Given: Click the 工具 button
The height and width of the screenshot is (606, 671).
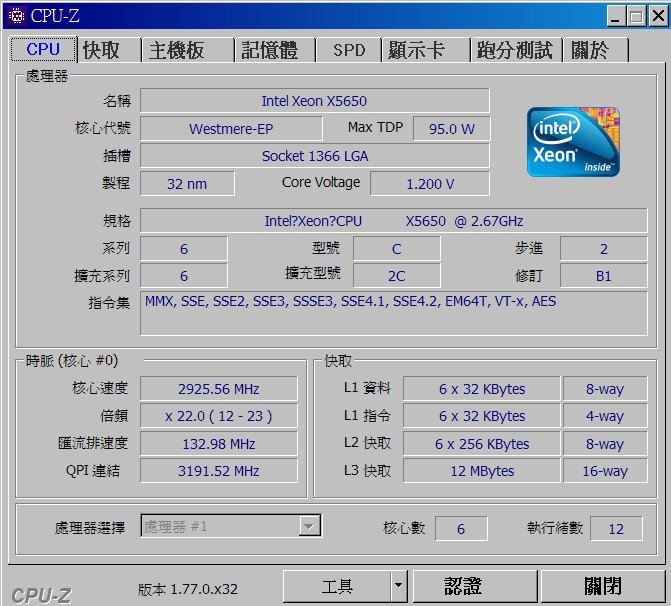Looking at the screenshot, I should pos(337,586).
